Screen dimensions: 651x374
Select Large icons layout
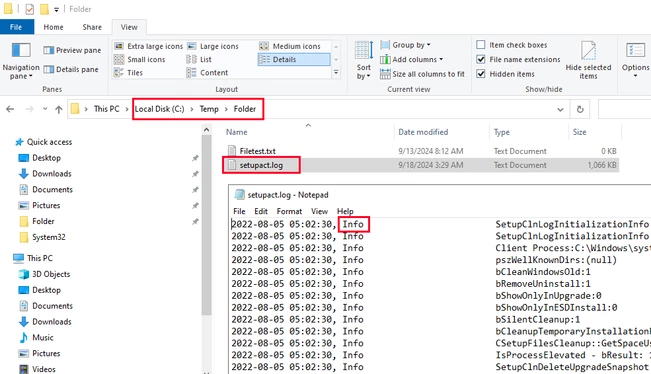[213, 46]
